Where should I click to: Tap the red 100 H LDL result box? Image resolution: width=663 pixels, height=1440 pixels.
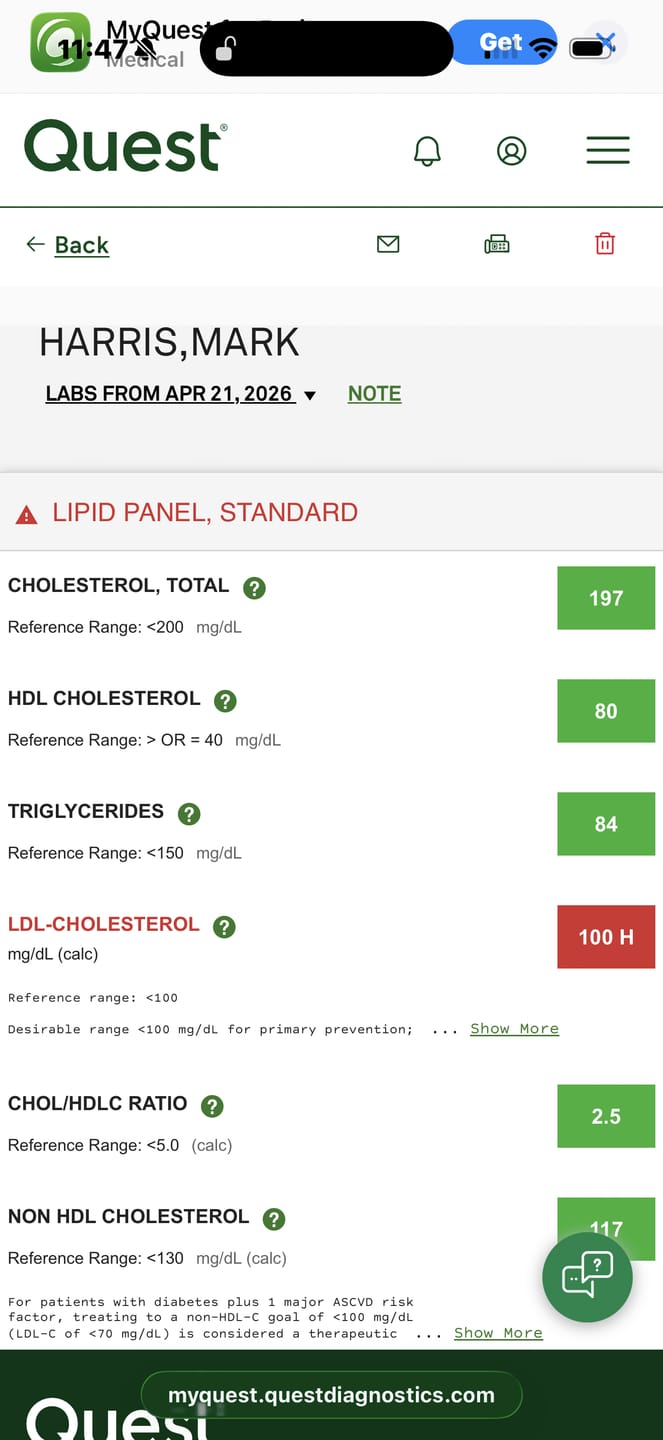click(x=606, y=937)
